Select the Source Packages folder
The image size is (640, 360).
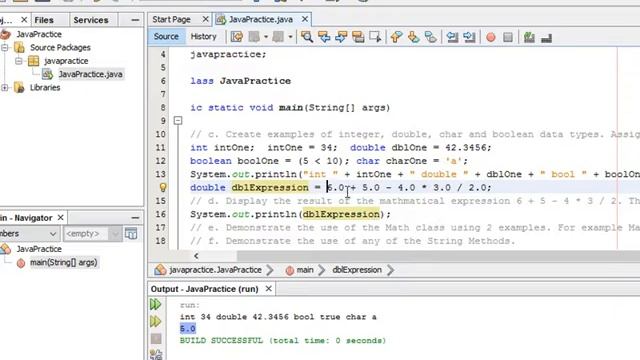(60, 48)
